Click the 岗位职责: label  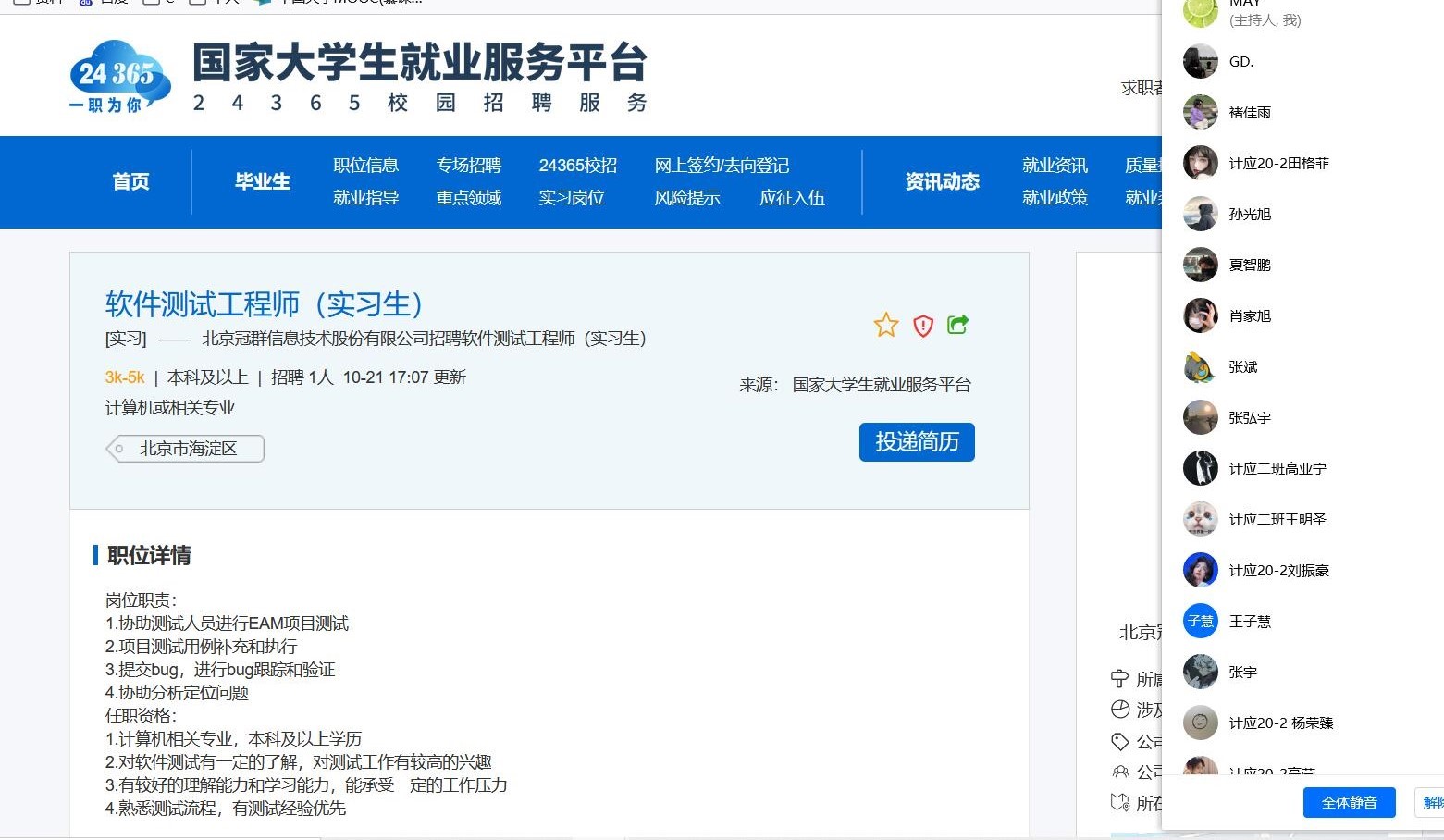[x=141, y=600]
